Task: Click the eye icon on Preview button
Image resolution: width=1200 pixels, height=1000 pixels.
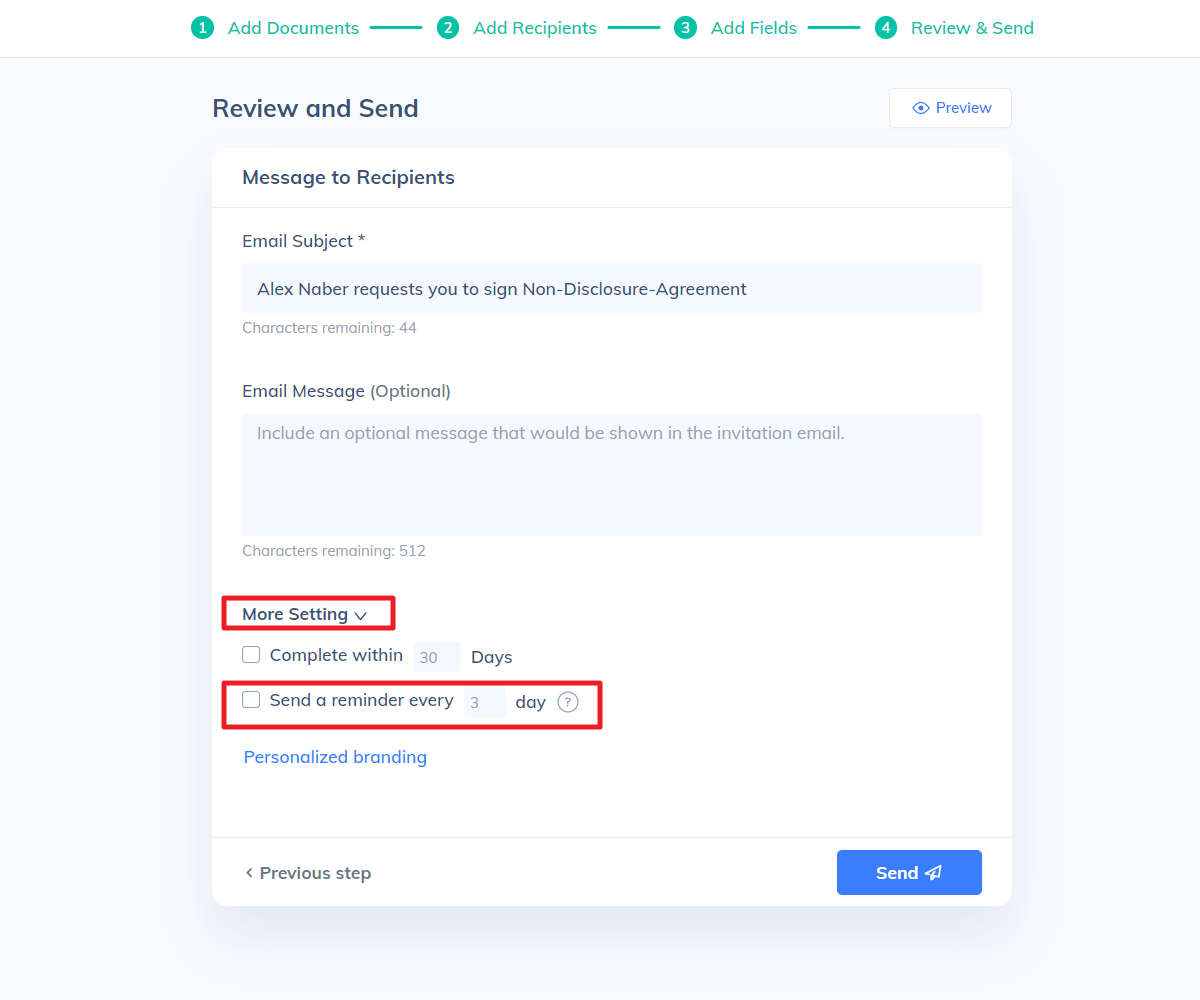Action: 919,107
